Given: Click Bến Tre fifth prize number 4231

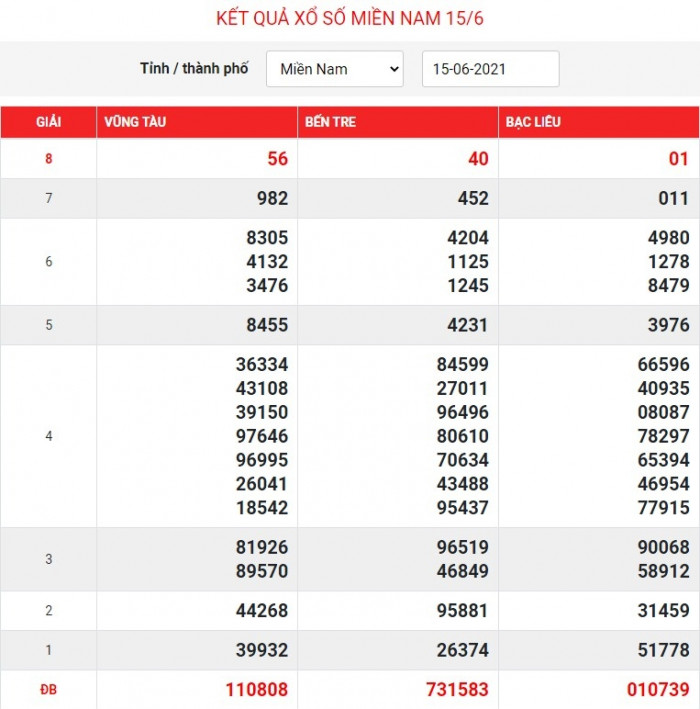Looking at the screenshot, I should (467, 325).
